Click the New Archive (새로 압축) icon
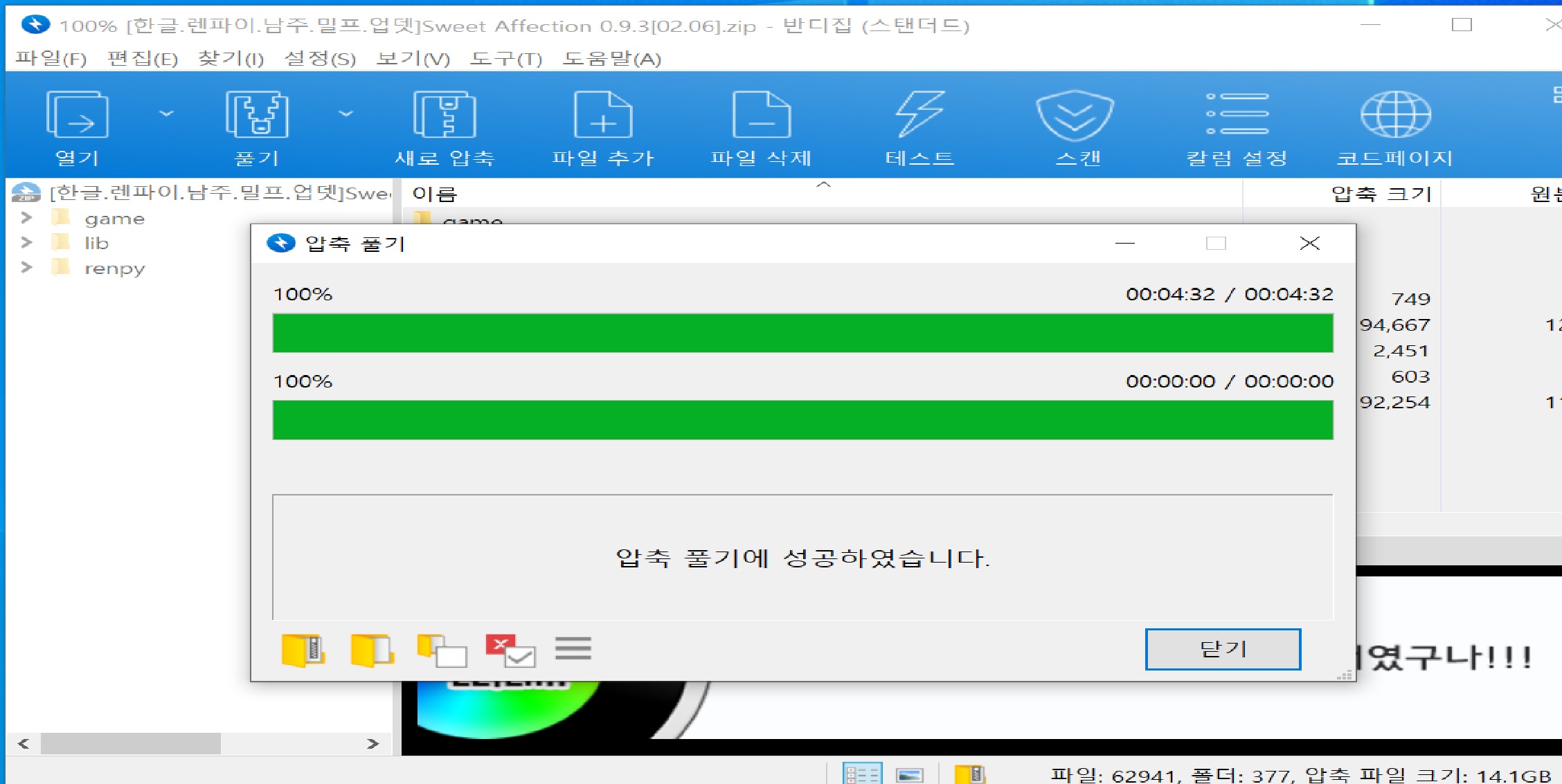1562x784 pixels. click(445, 115)
